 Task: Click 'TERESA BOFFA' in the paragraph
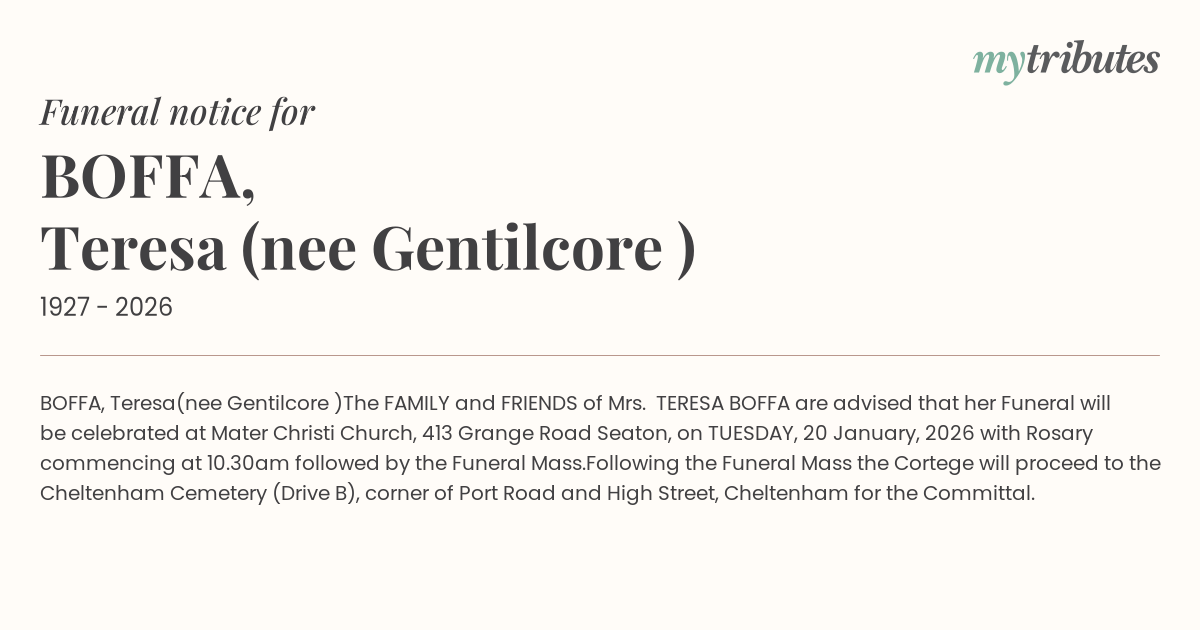point(724,403)
